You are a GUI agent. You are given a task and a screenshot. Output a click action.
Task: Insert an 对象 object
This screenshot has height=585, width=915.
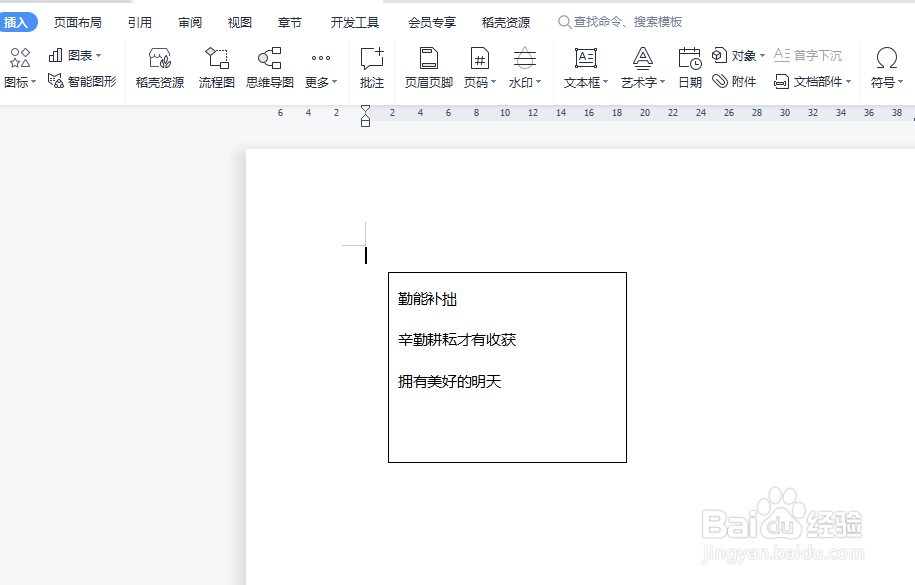738,55
